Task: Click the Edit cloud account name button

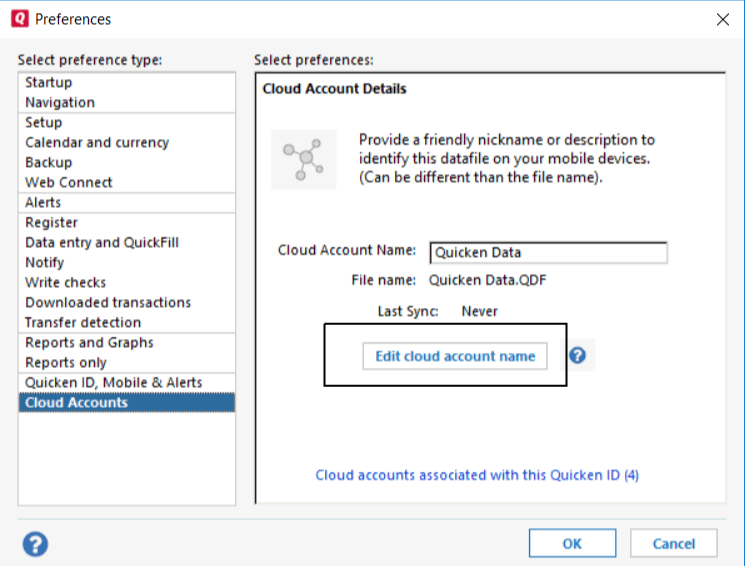Action: click(455, 356)
